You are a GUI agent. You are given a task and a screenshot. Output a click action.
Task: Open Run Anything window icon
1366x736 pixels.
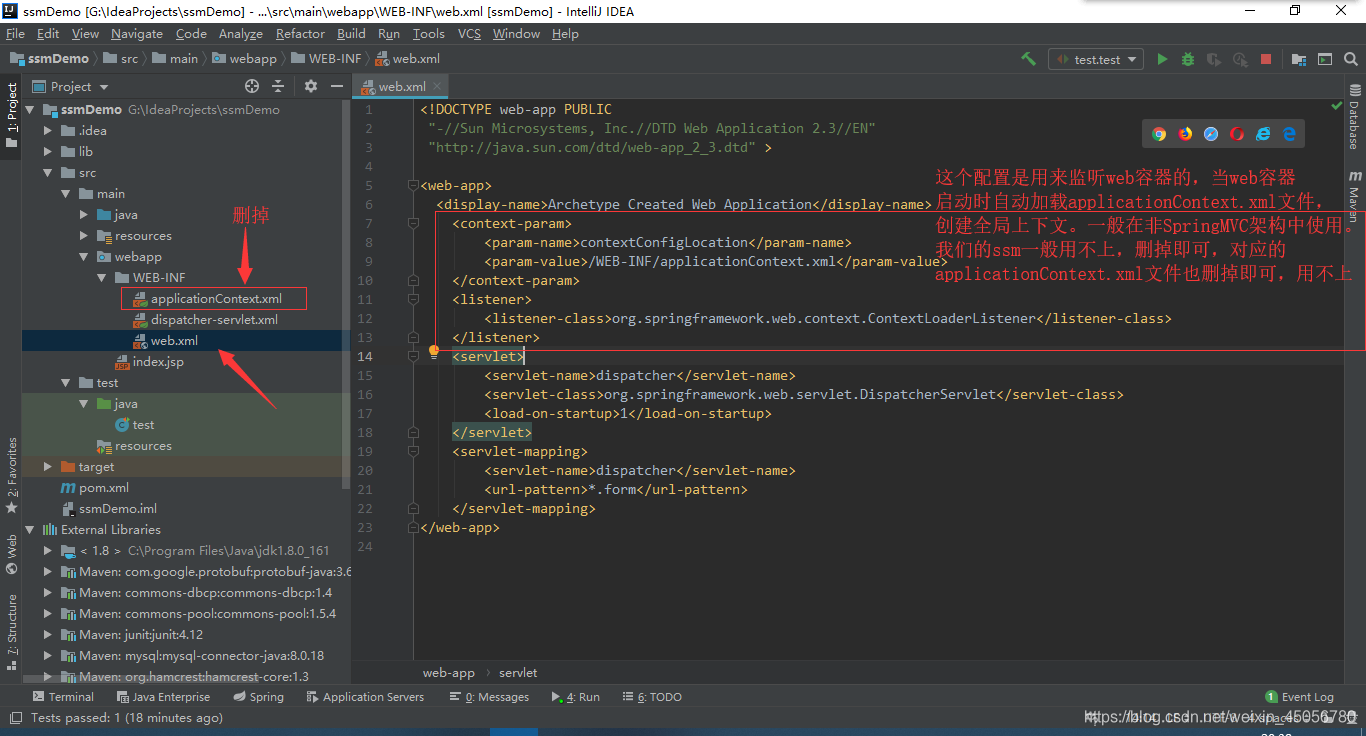click(1325, 59)
